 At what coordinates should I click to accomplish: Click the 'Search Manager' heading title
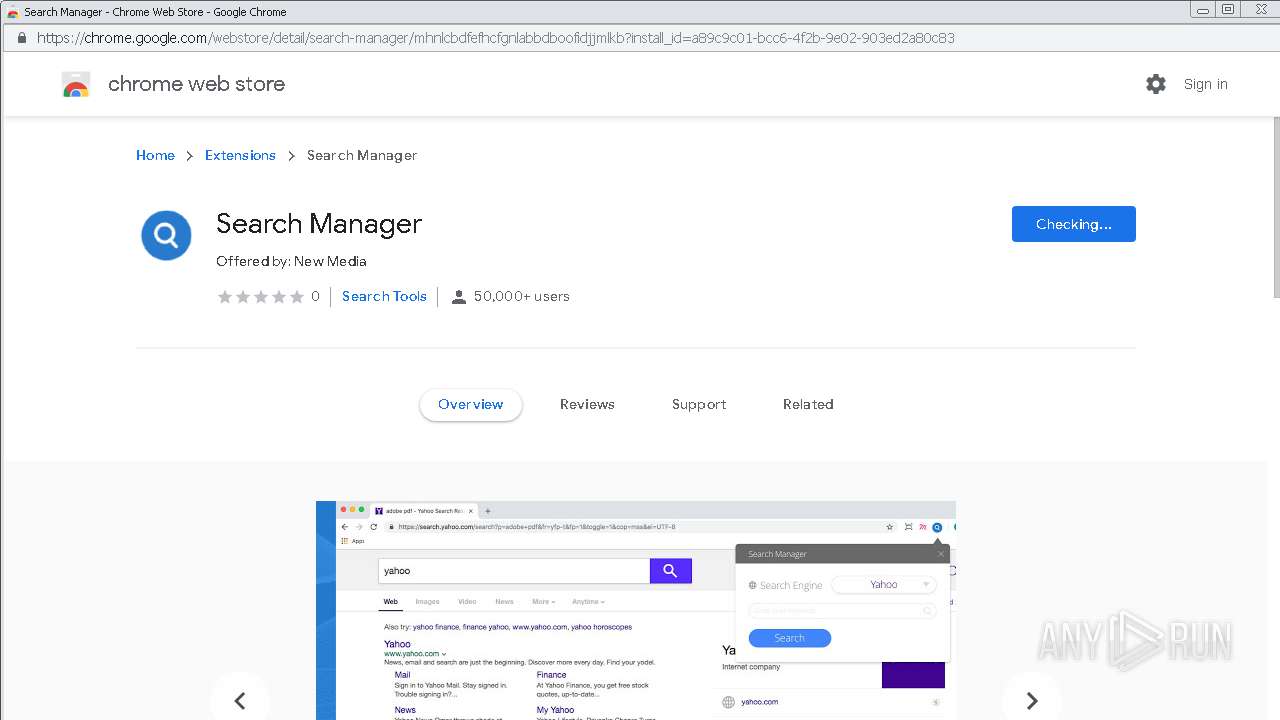click(319, 224)
